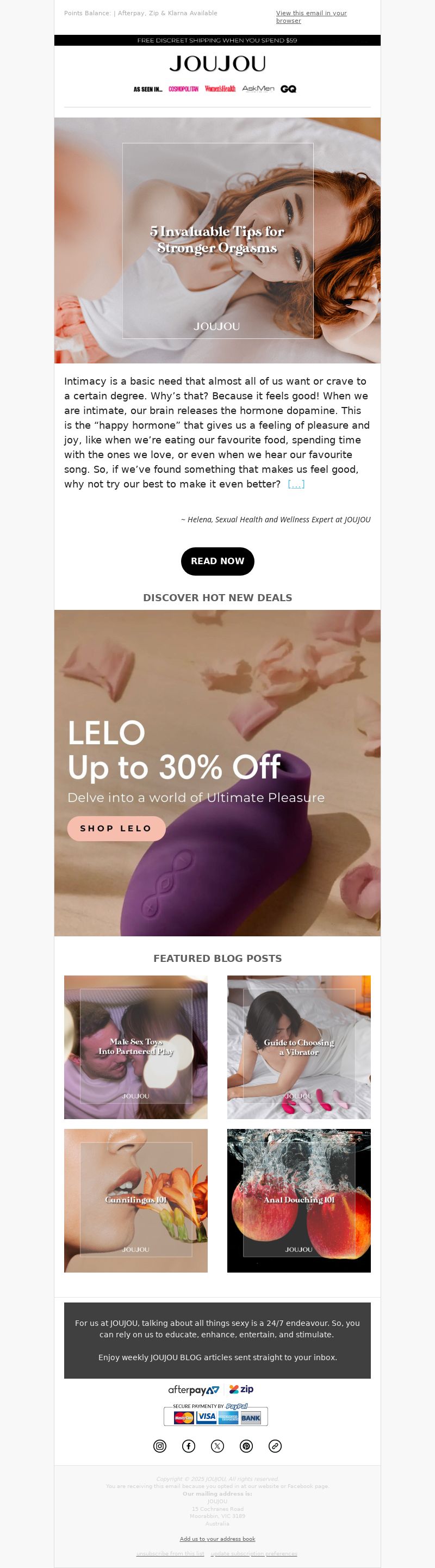The height and width of the screenshot is (1568, 435).
Task: Click update subscription preferences link
Action: pos(254,1553)
